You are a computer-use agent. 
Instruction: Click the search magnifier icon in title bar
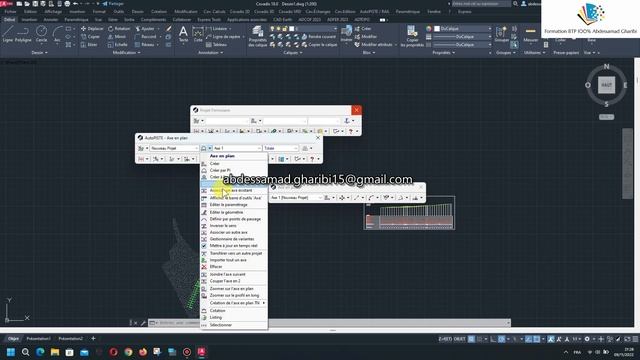tap(516, 4)
